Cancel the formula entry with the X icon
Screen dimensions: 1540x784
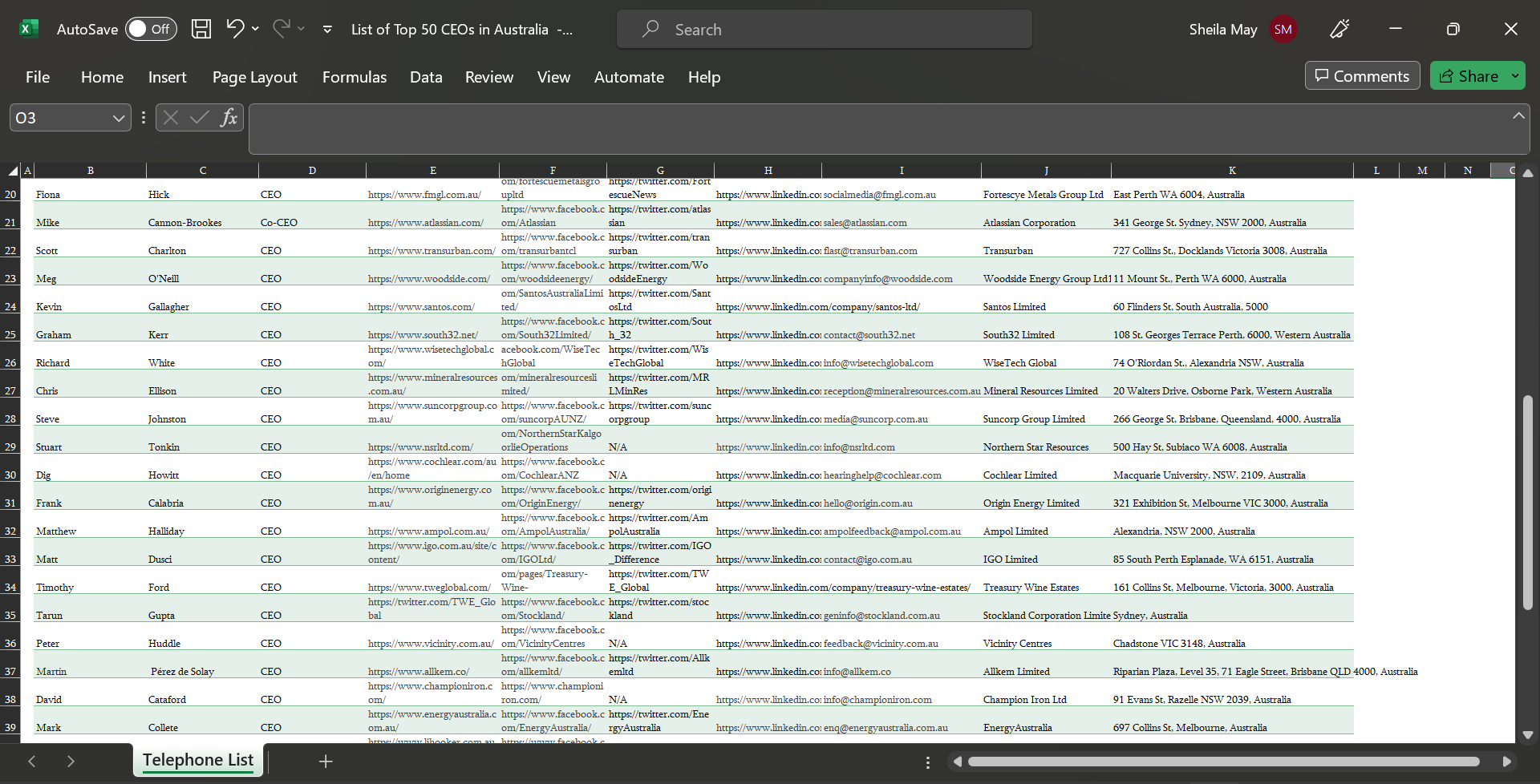click(170, 118)
